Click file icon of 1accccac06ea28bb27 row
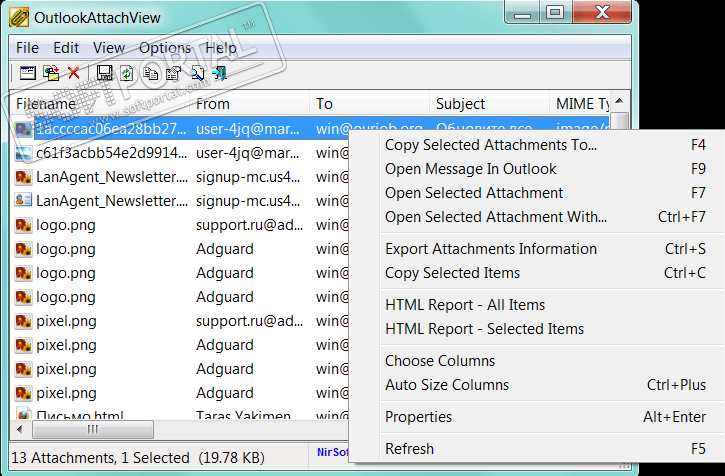The height and width of the screenshot is (476, 725). pos(23,129)
